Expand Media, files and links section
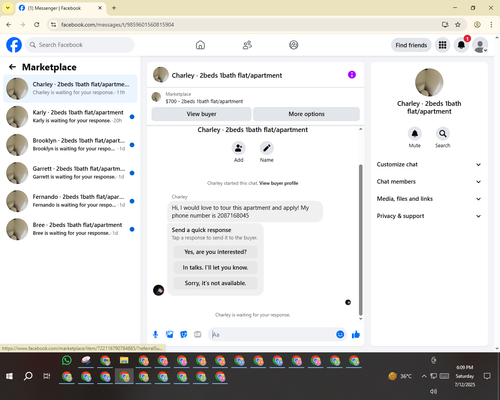The width and height of the screenshot is (500, 400). click(x=429, y=199)
